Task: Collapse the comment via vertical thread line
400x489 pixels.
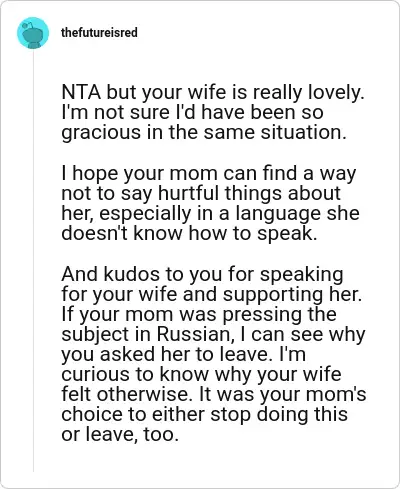Action: pyautogui.click(x=33, y=260)
